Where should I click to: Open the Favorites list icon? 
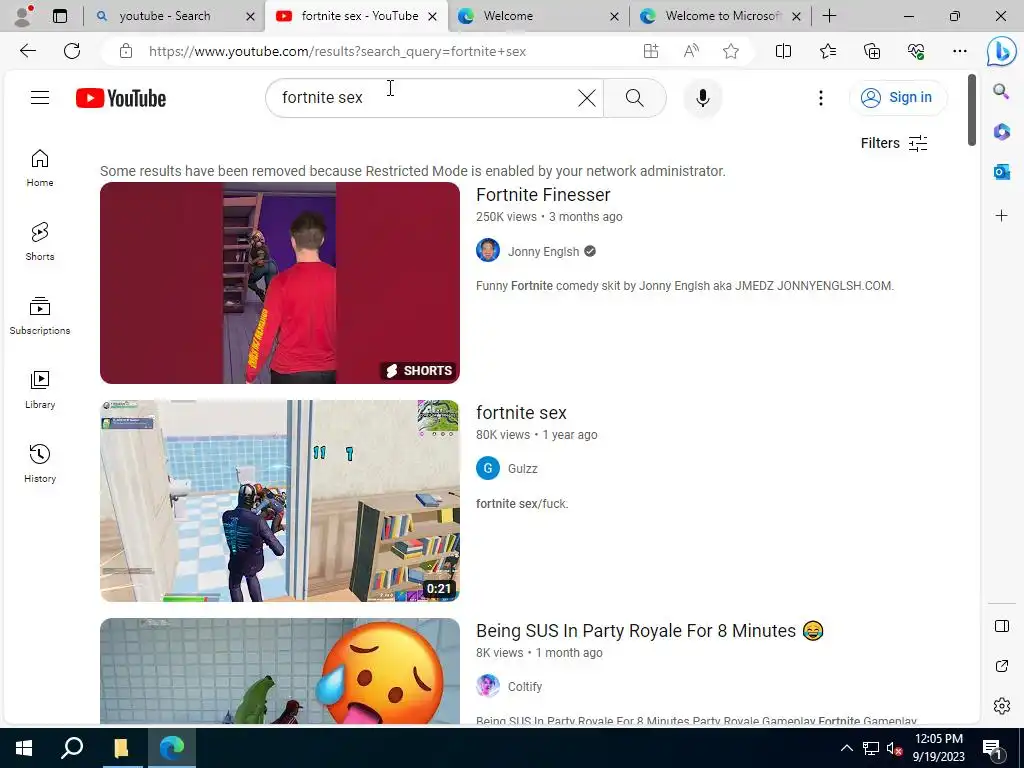pyautogui.click(x=827, y=51)
